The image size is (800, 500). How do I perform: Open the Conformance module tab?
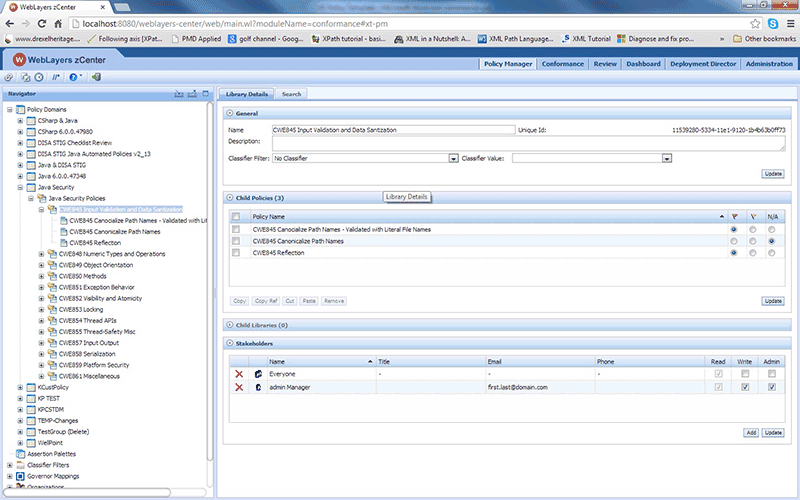click(x=563, y=64)
